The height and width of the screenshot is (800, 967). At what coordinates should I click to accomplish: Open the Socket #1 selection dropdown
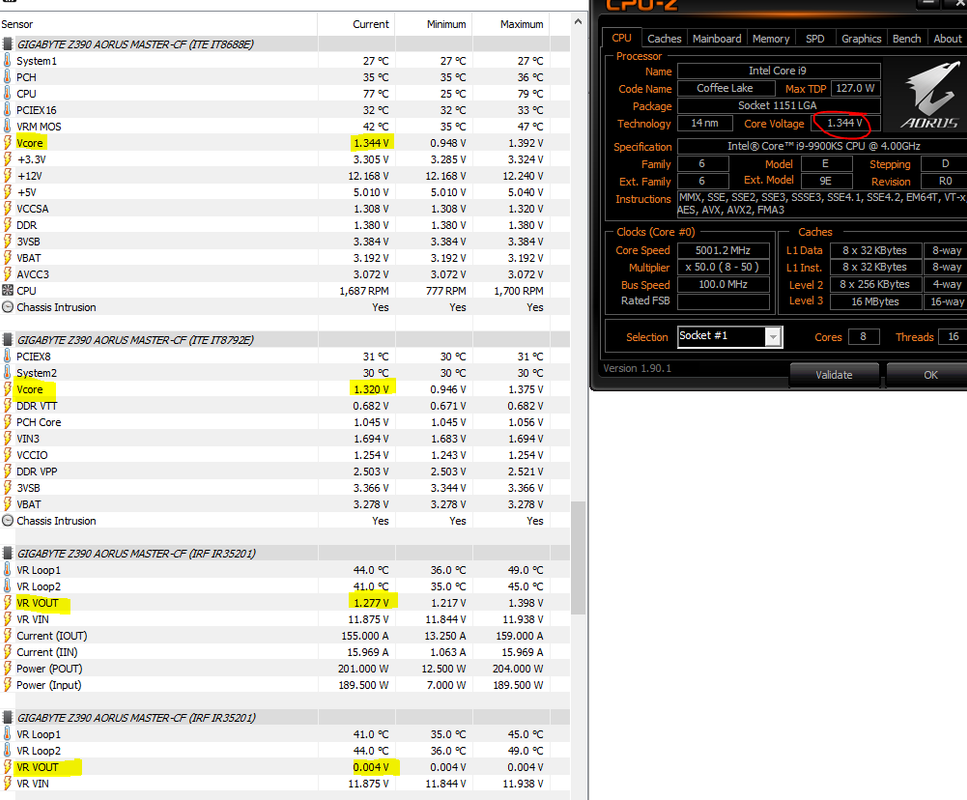(730, 337)
